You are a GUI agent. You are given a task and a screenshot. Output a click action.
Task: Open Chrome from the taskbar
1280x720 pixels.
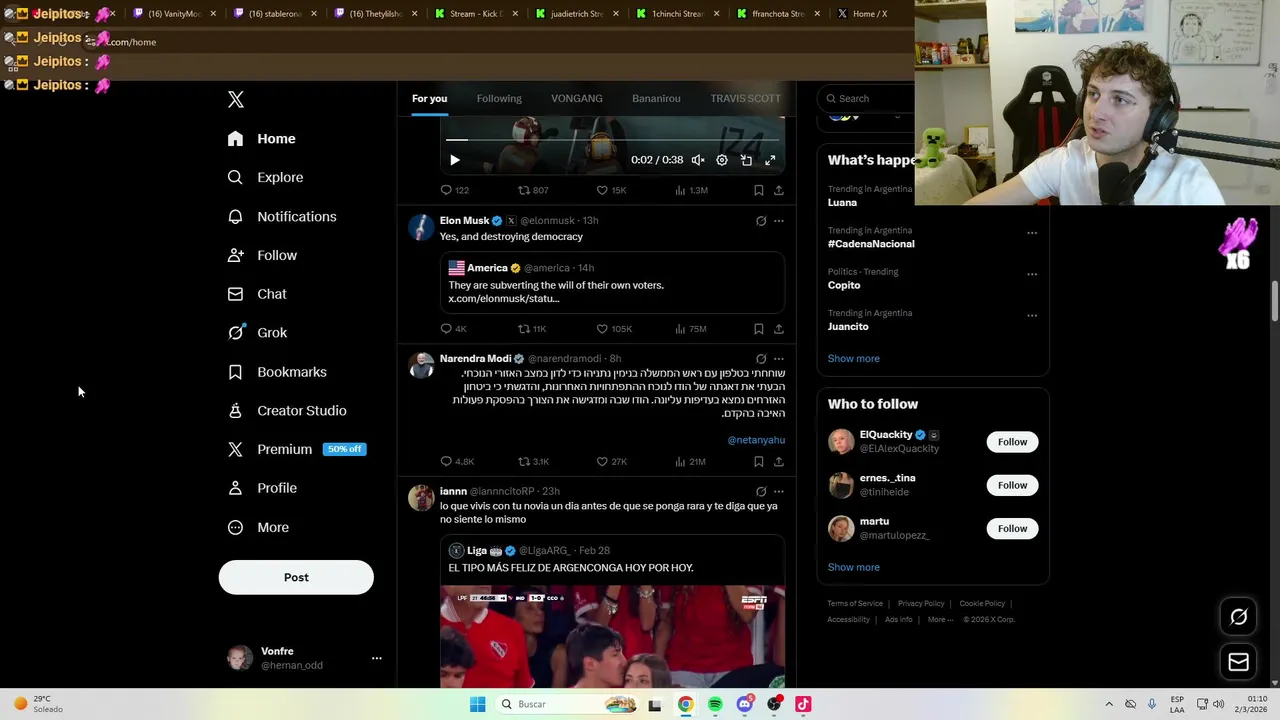coord(685,704)
